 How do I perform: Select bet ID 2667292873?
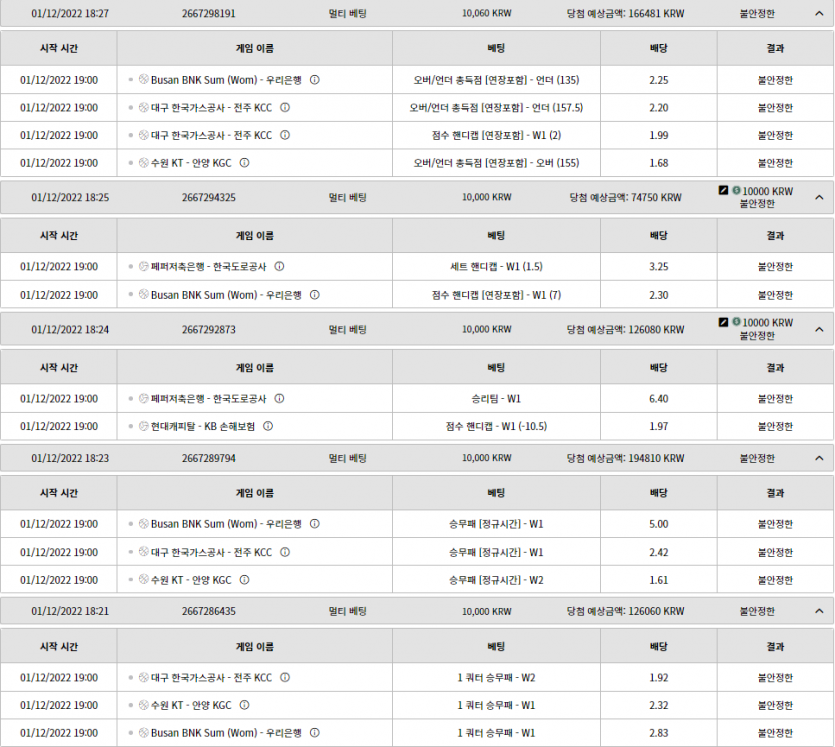click(x=209, y=330)
